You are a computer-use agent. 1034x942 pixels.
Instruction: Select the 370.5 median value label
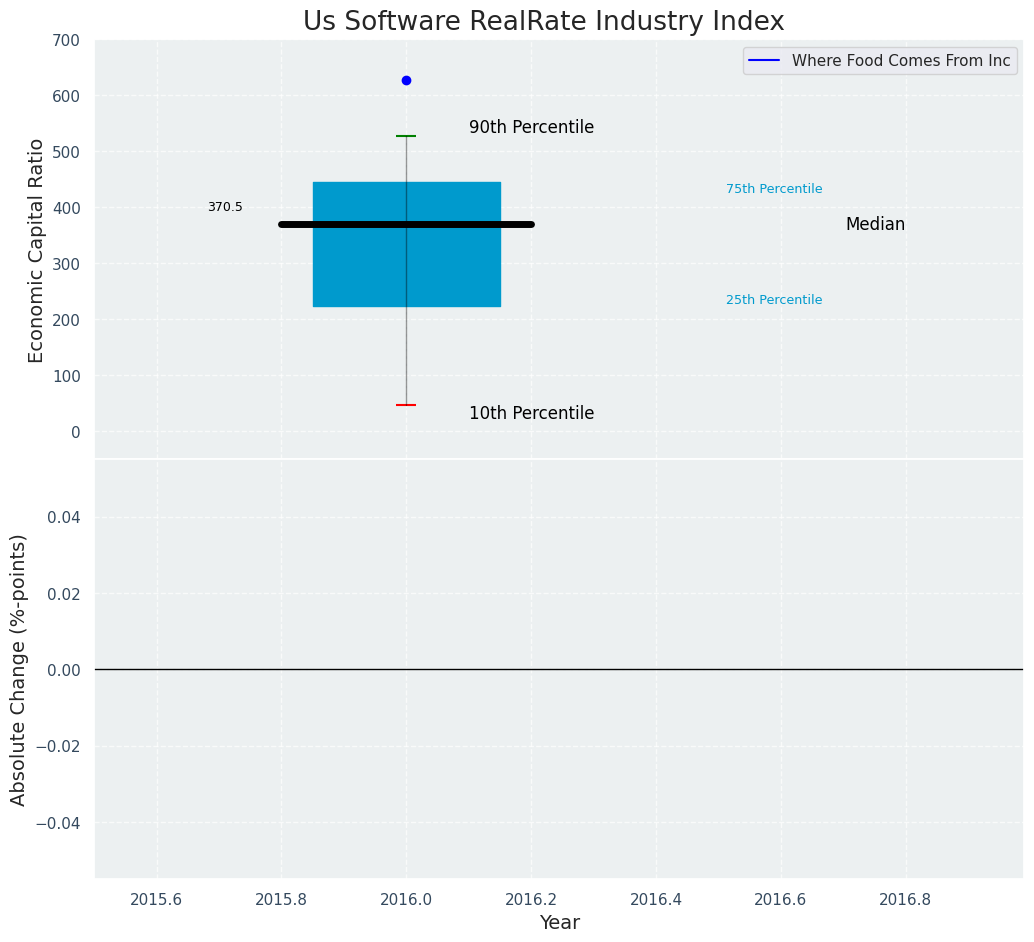[225, 207]
